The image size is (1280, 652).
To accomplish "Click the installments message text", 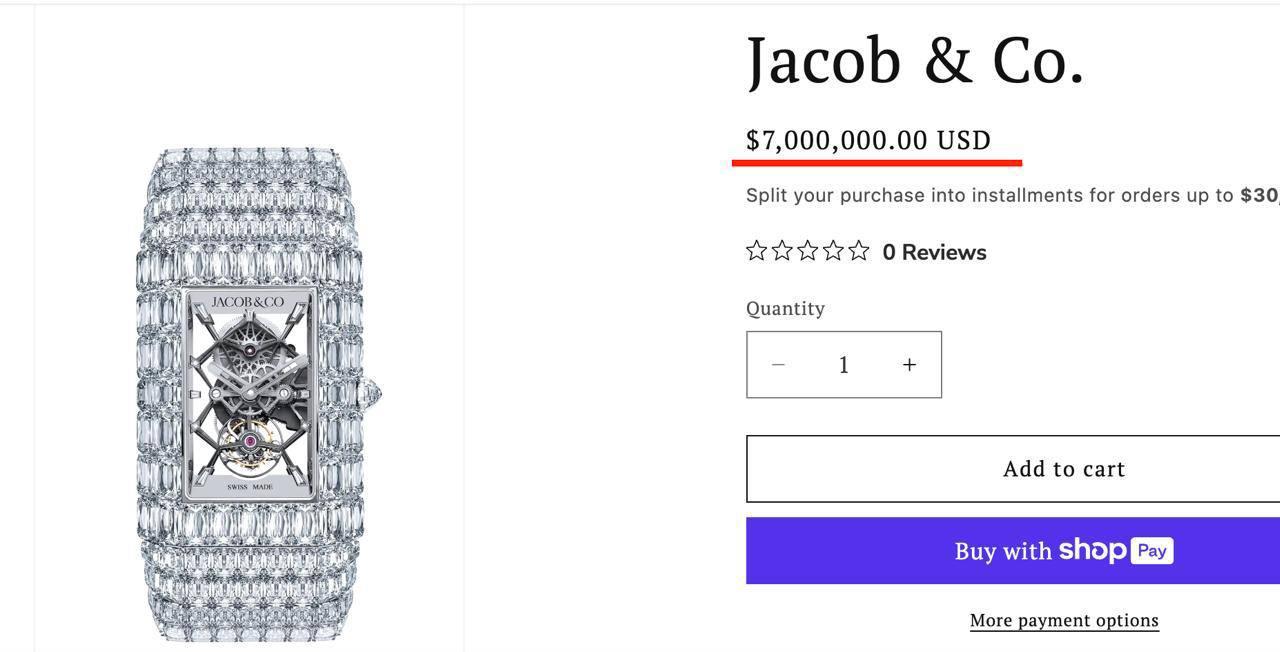I will point(990,195).
